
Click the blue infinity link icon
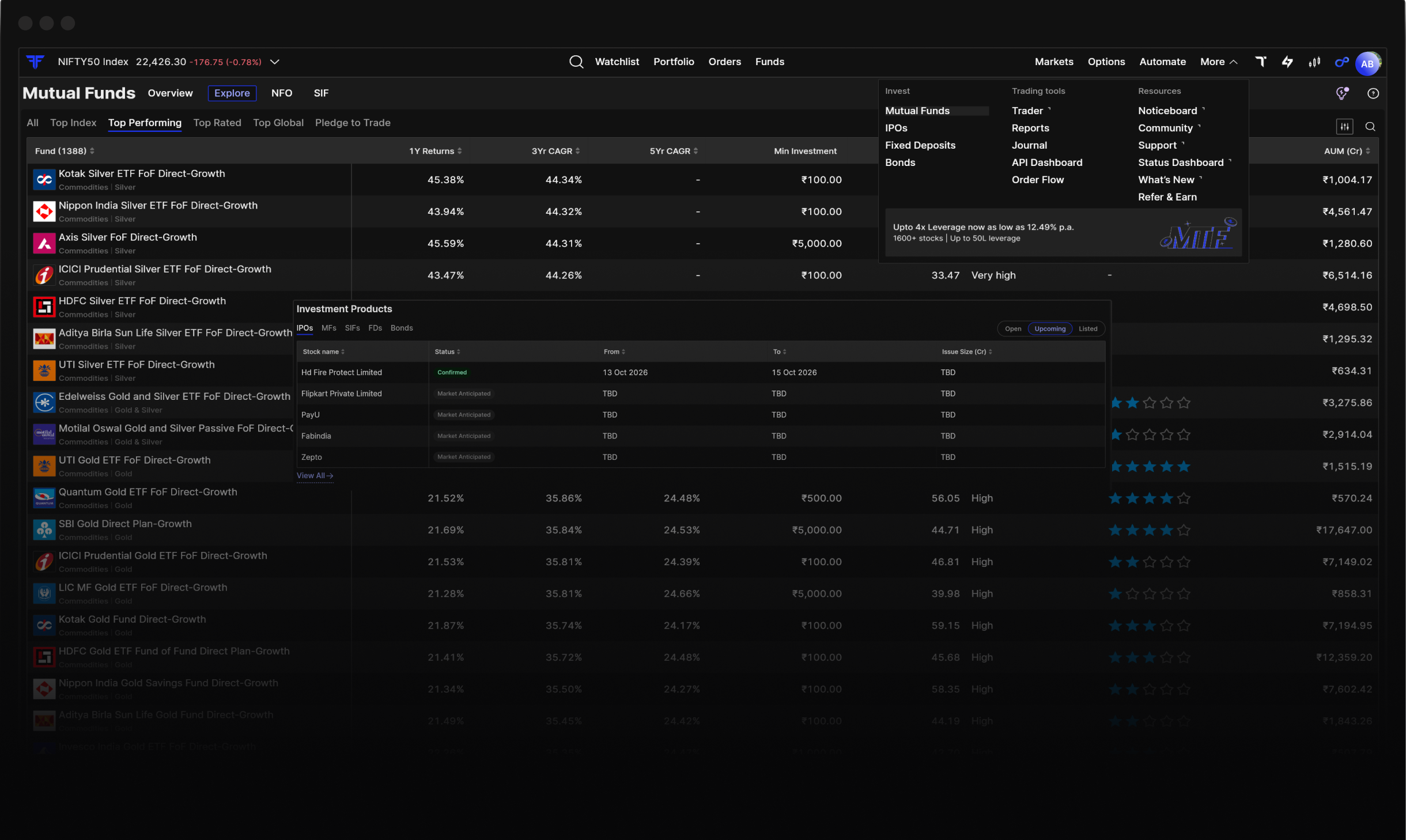pos(1342,62)
